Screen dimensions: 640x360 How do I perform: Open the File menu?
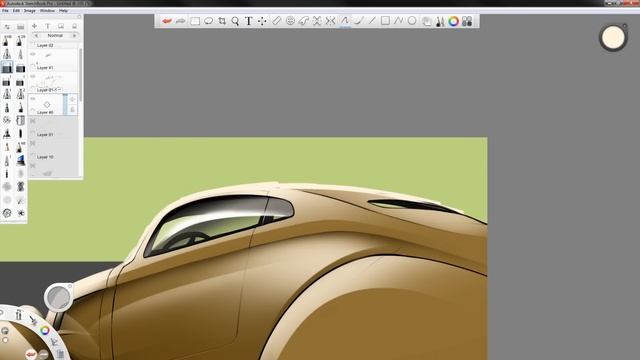(5, 11)
